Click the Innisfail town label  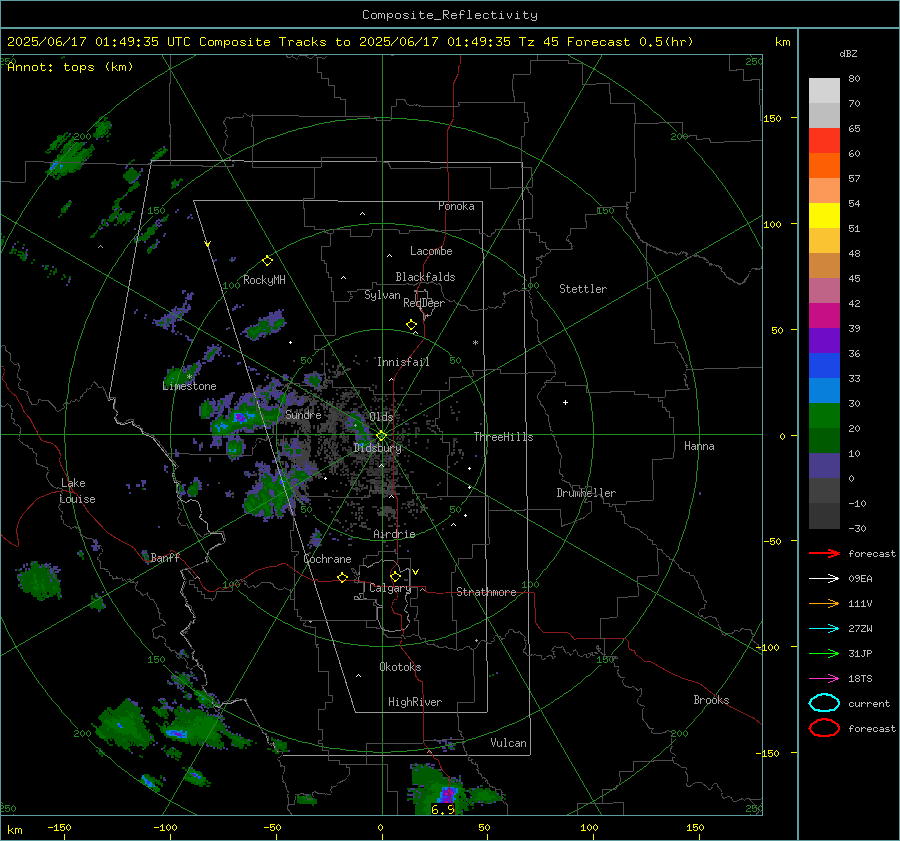pyautogui.click(x=403, y=362)
